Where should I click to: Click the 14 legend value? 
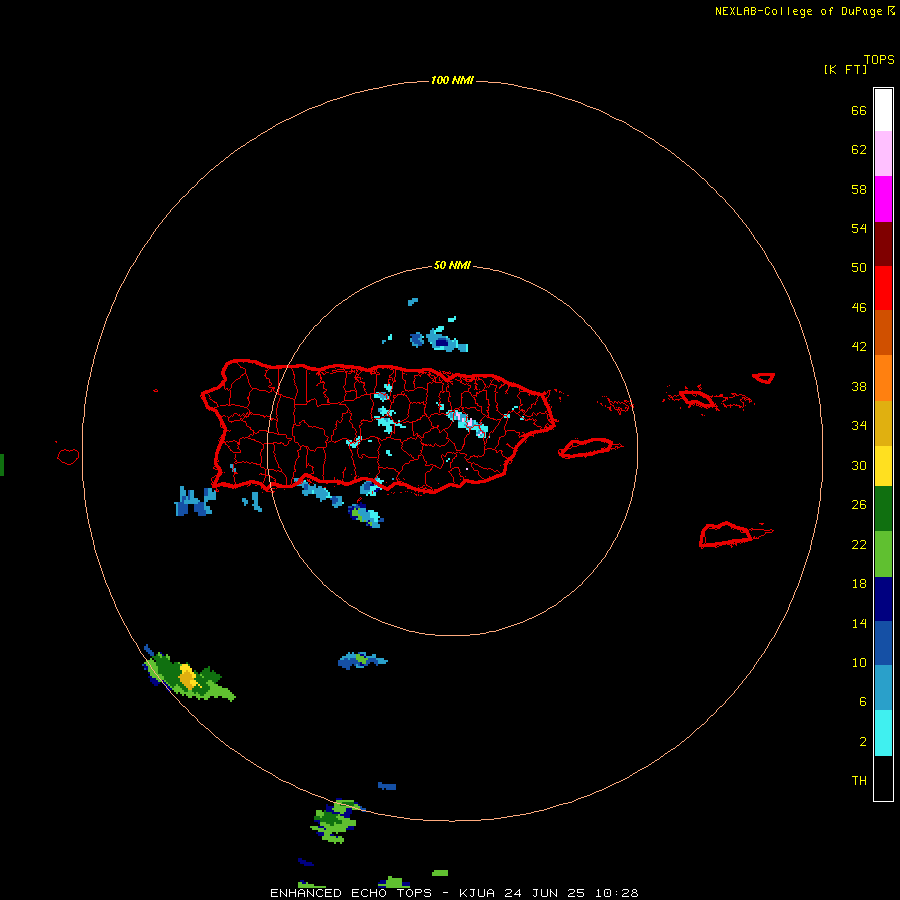coord(859,624)
